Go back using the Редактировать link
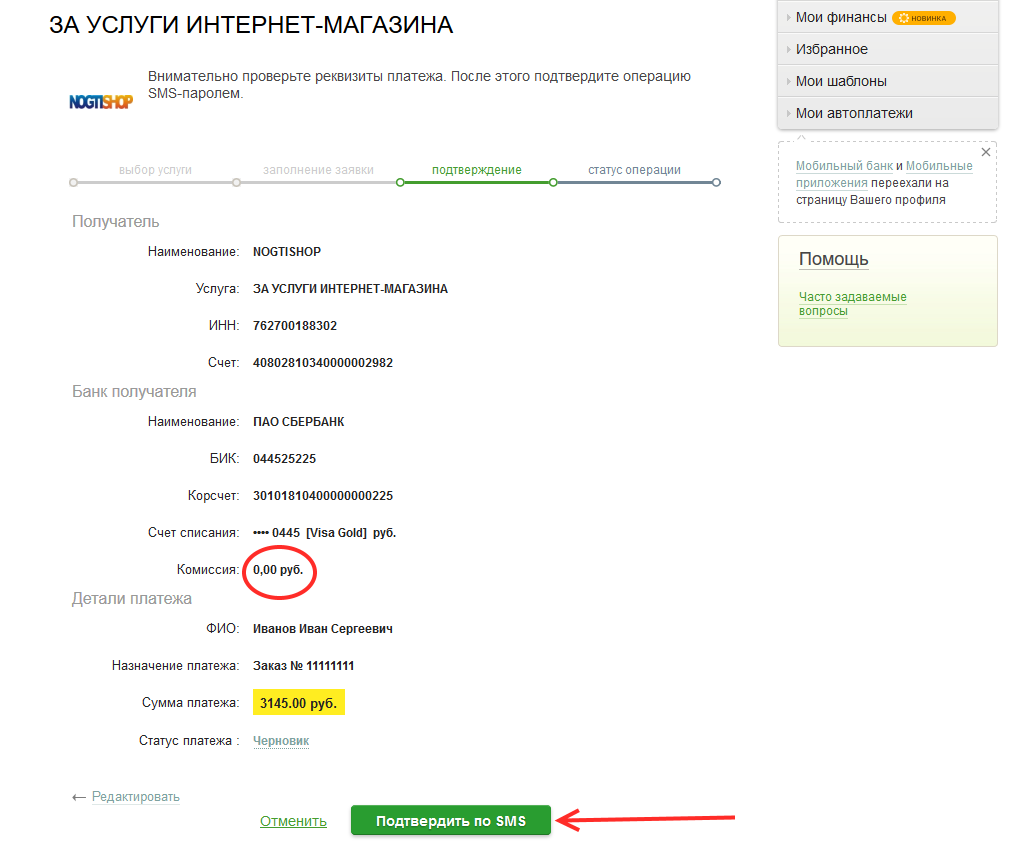The height and width of the screenshot is (865, 1019). point(135,797)
